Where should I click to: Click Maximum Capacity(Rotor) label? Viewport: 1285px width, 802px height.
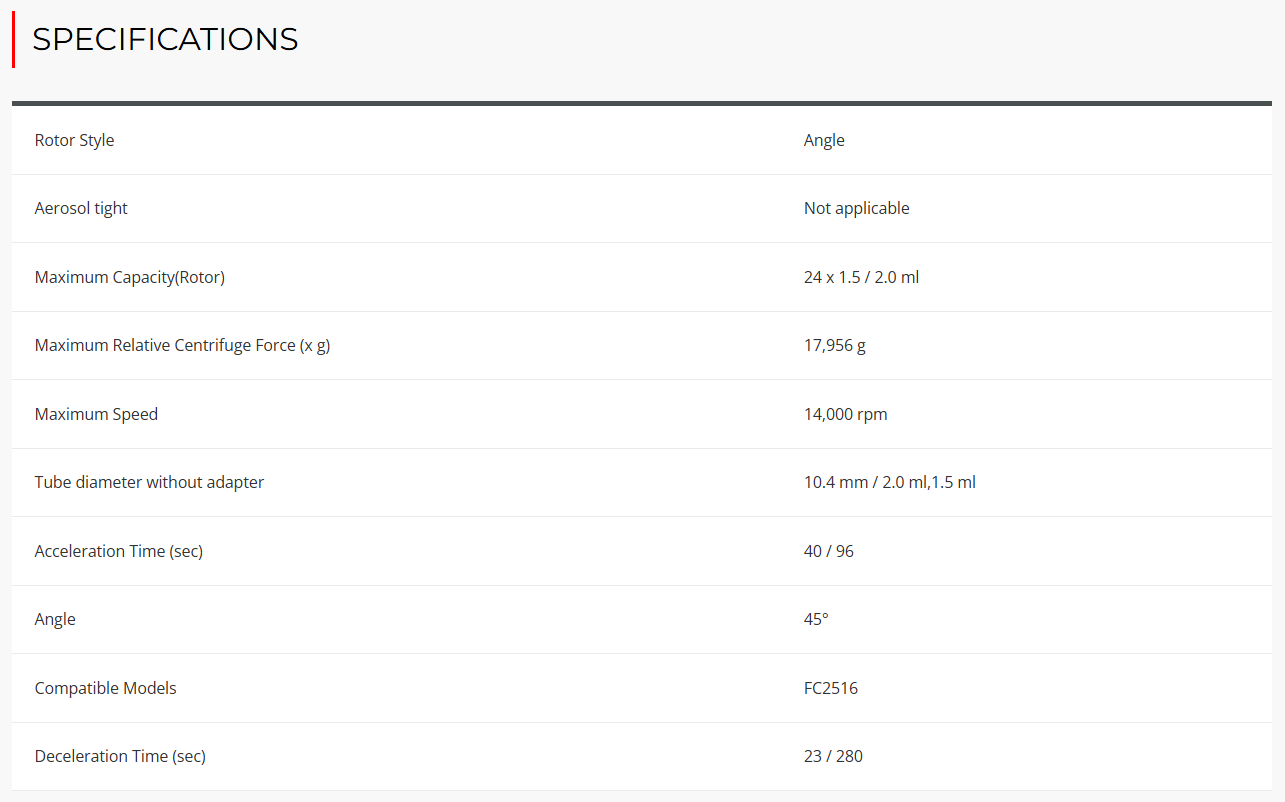coord(129,277)
